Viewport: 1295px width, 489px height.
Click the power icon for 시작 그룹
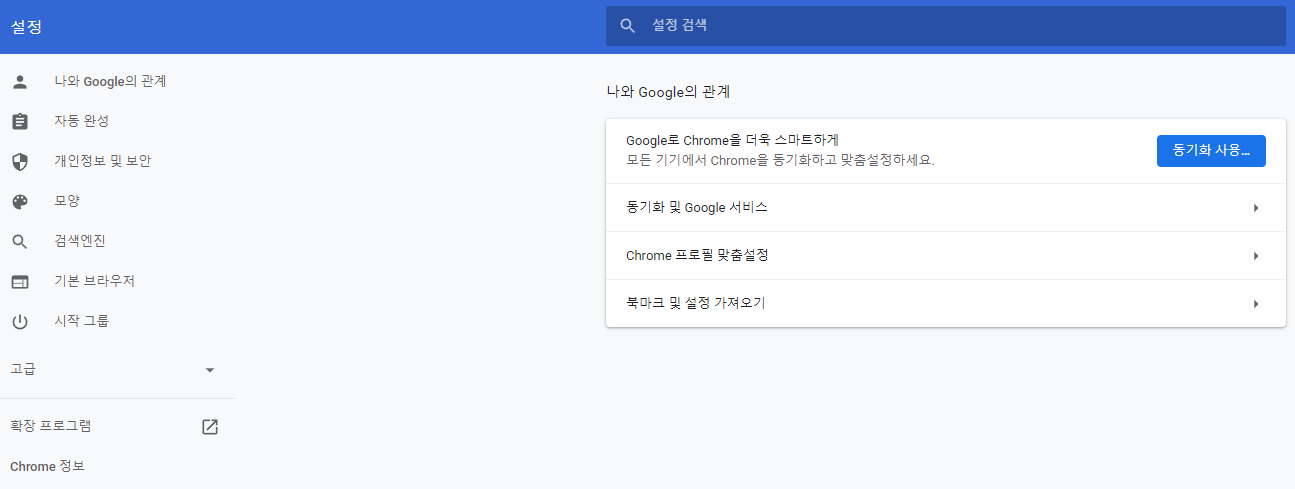(20, 321)
